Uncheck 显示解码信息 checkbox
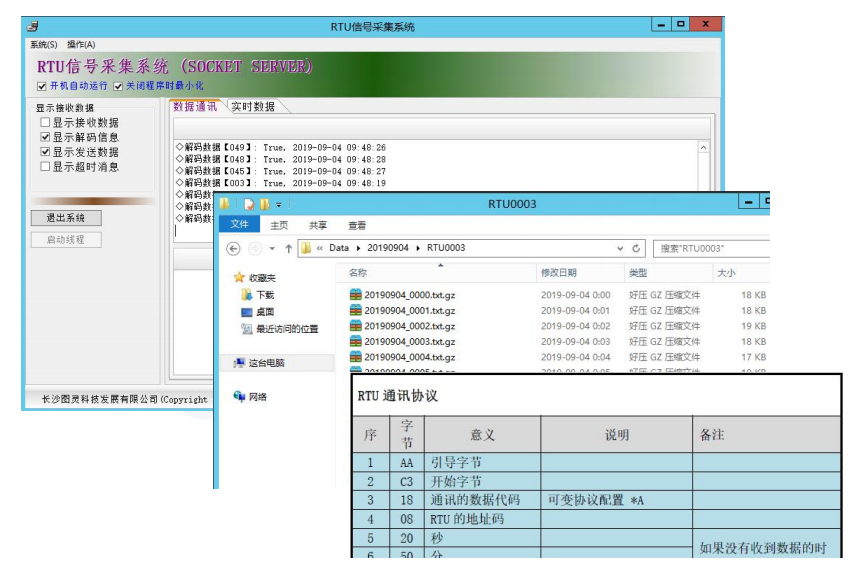The image size is (858, 562). click(x=45, y=137)
